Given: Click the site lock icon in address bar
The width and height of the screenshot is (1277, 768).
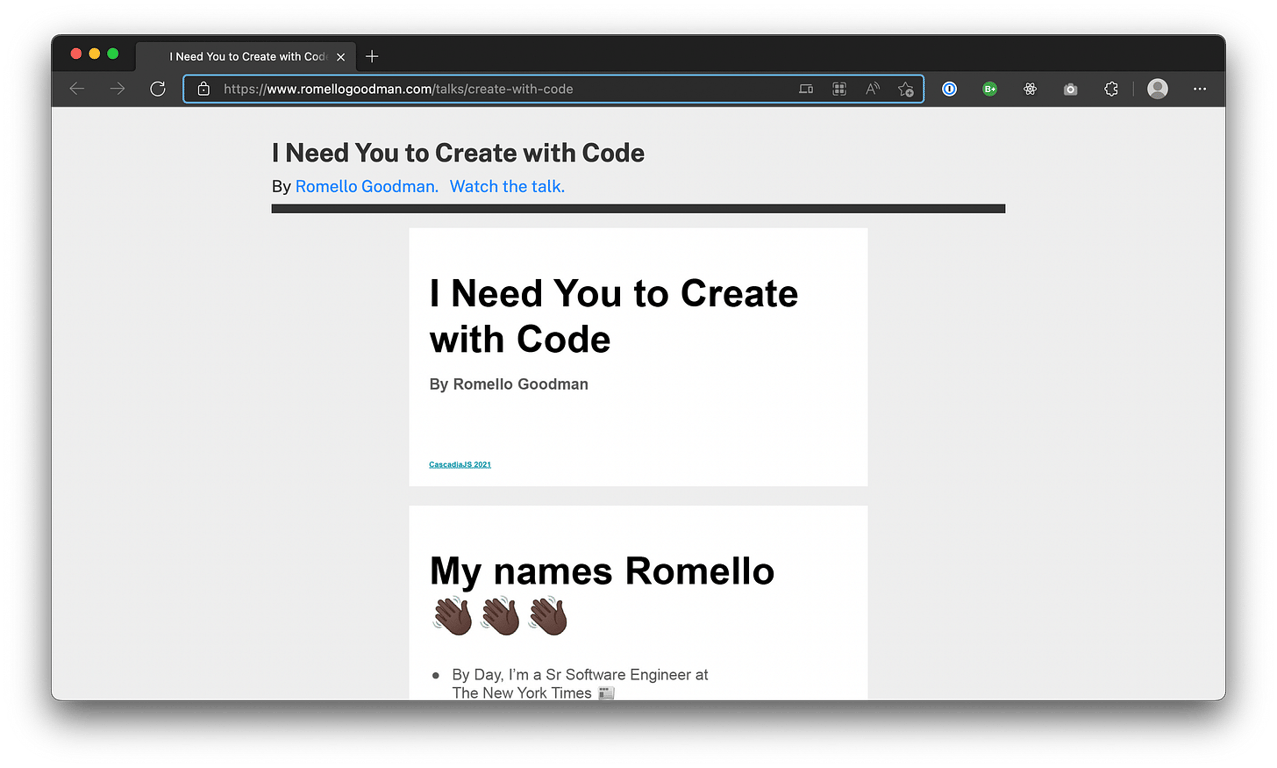Looking at the screenshot, I should (204, 89).
